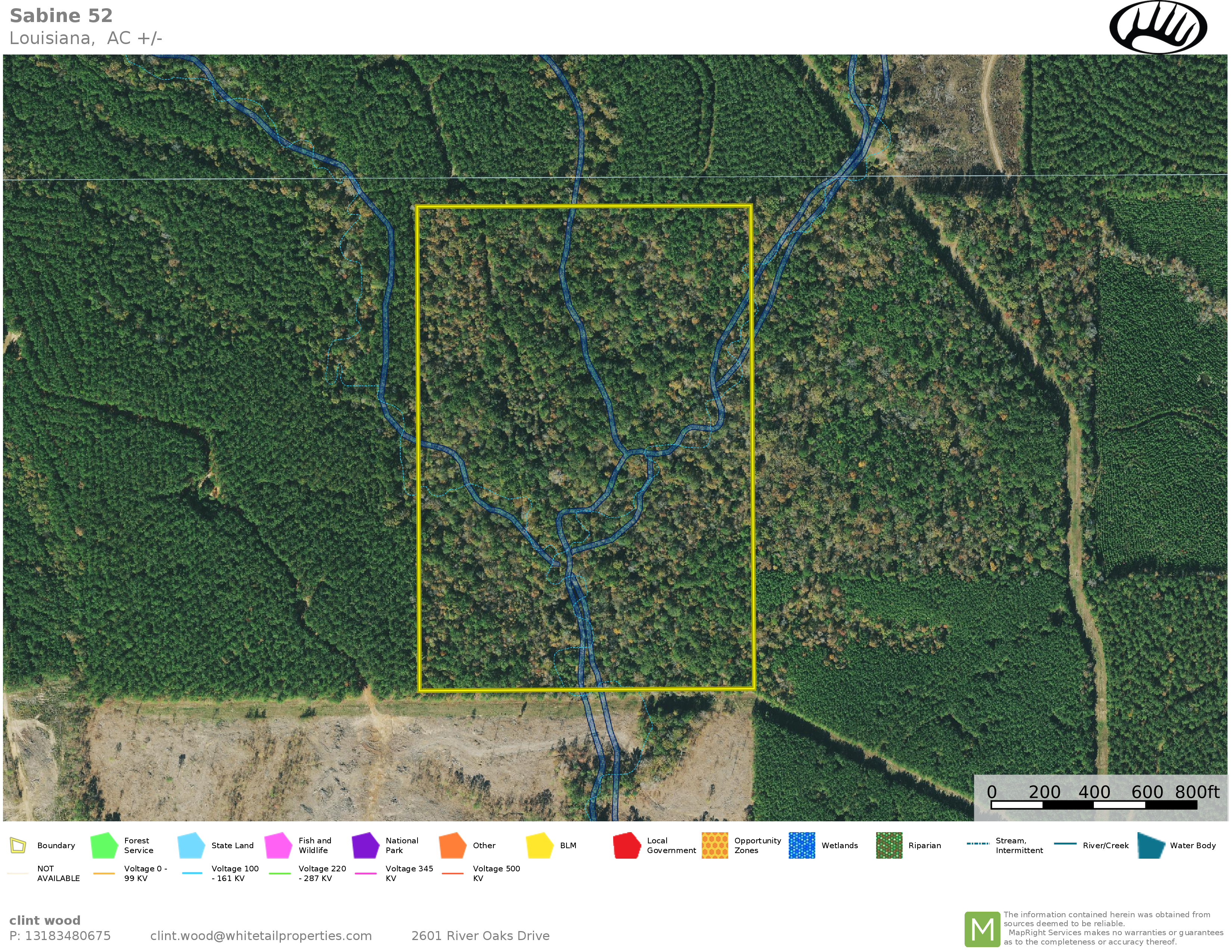Click the Opportunity Zones honeycomb legend icon
Image resolution: width=1232 pixels, height=952 pixels.
715,845
